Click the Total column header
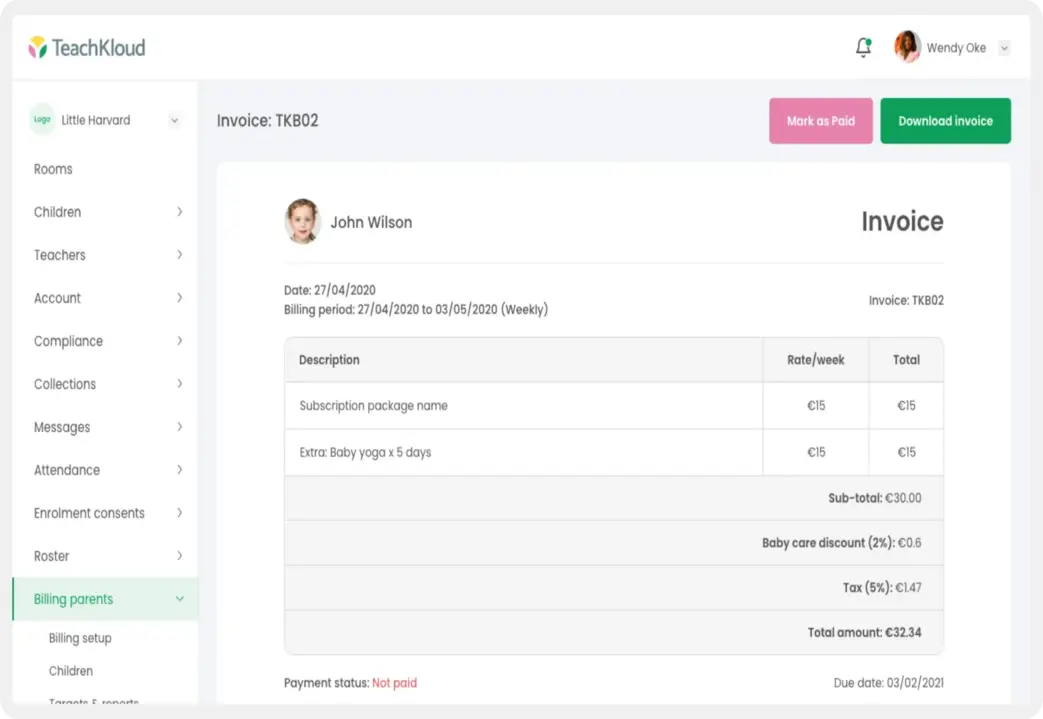This screenshot has height=719, width=1043. click(x=906, y=360)
